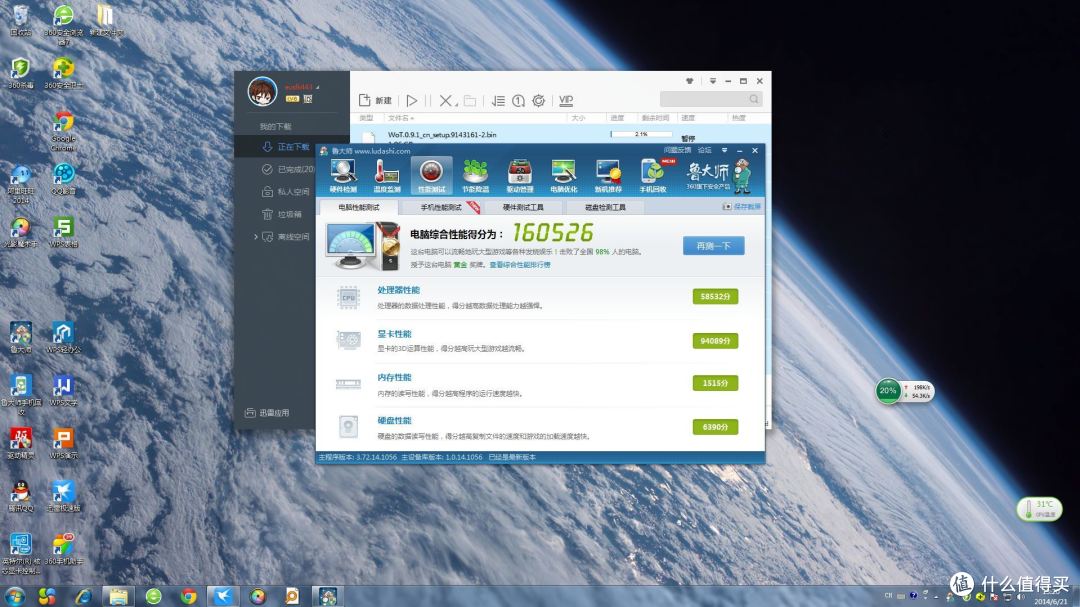The image size is (1080, 607).
Task: Select 已完成 completed in Xunlei sidebar
Action: click(292, 169)
